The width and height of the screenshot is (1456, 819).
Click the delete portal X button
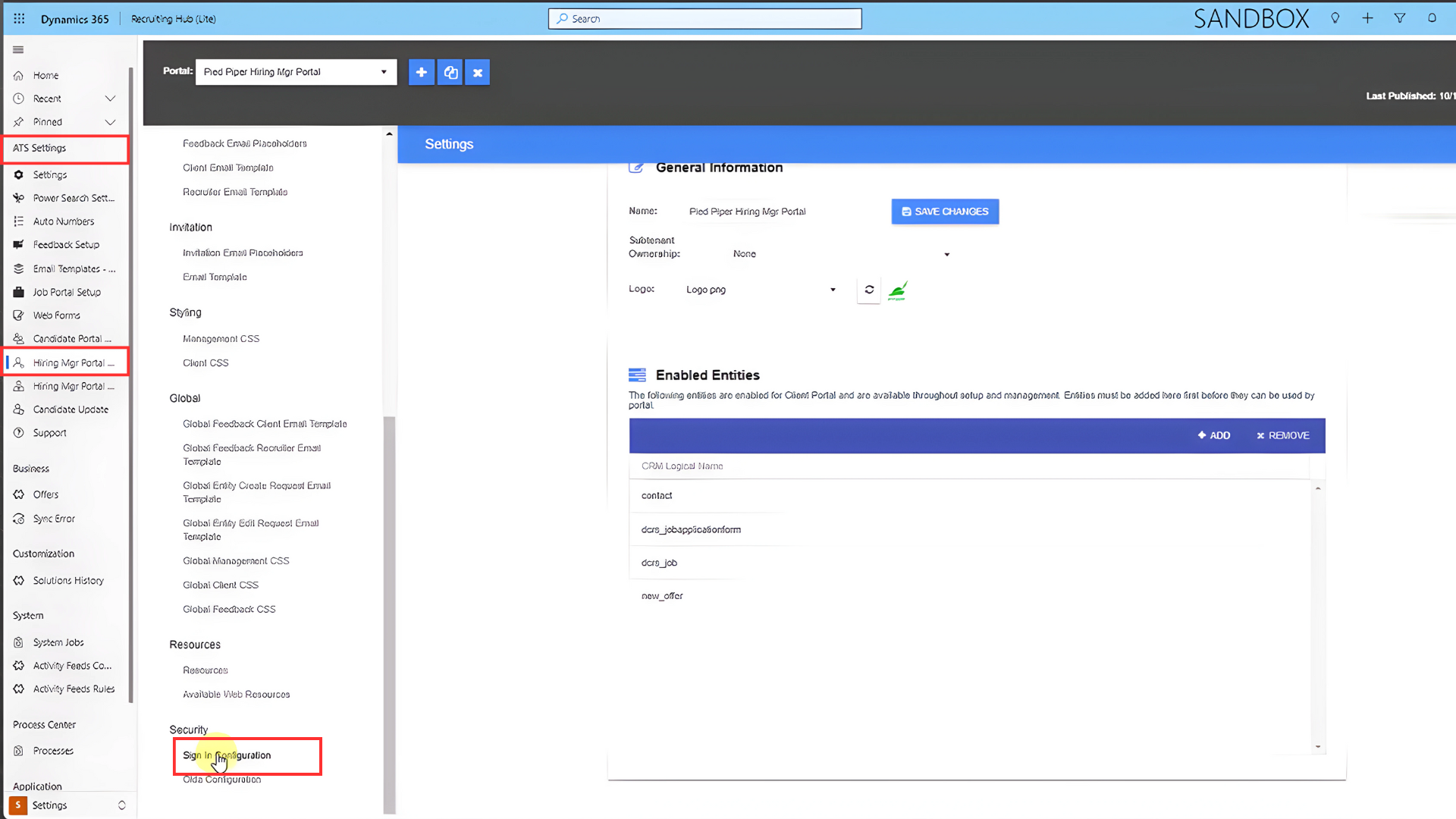pyautogui.click(x=478, y=72)
